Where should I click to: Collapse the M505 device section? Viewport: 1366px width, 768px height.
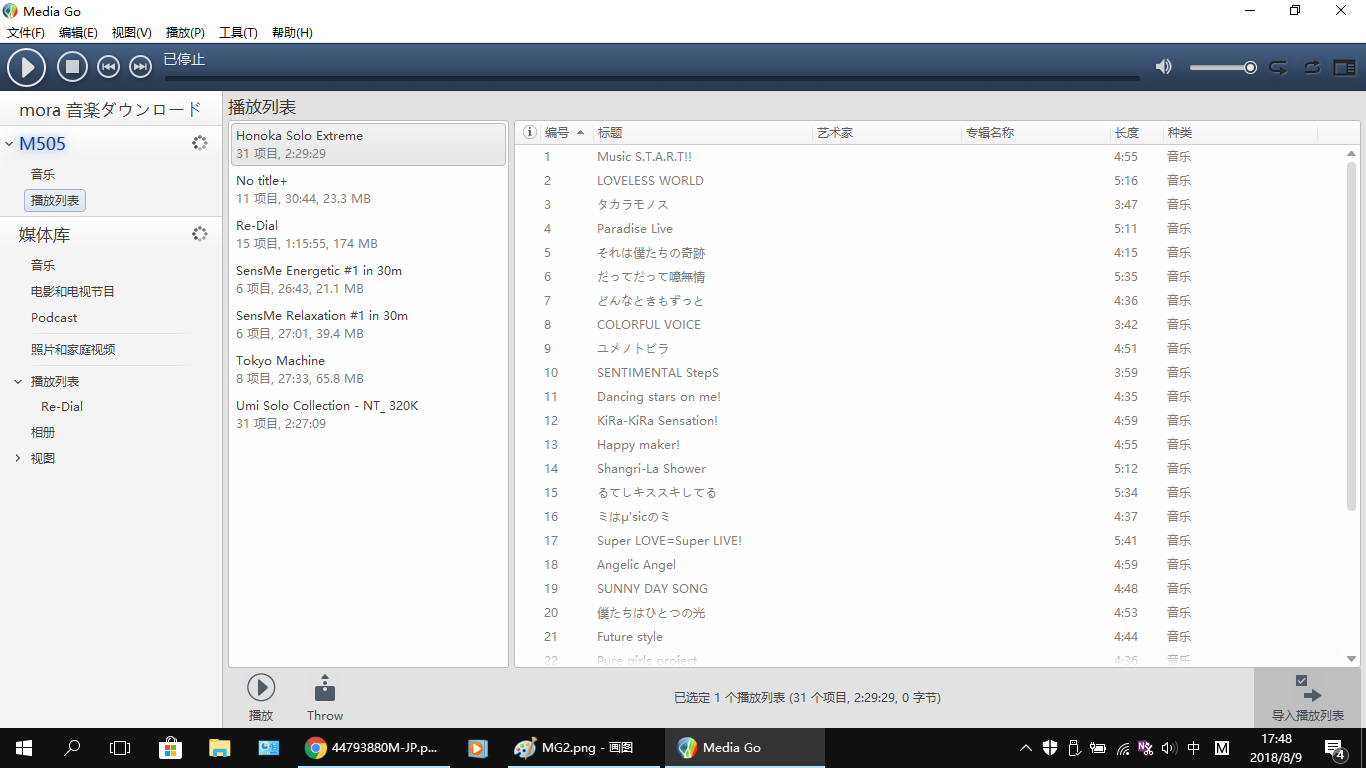(9, 144)
